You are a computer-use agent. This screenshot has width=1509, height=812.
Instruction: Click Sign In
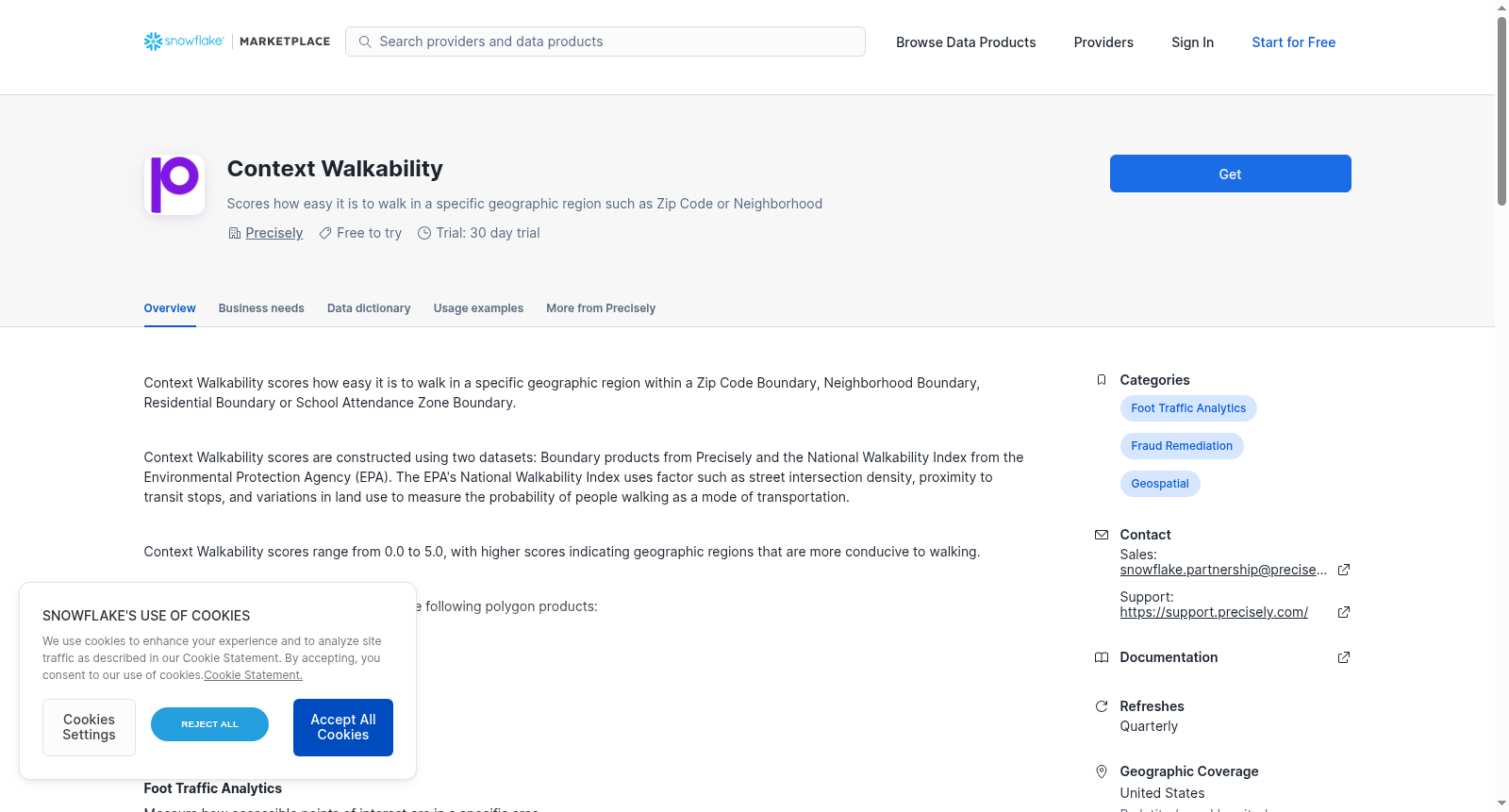1192,42
